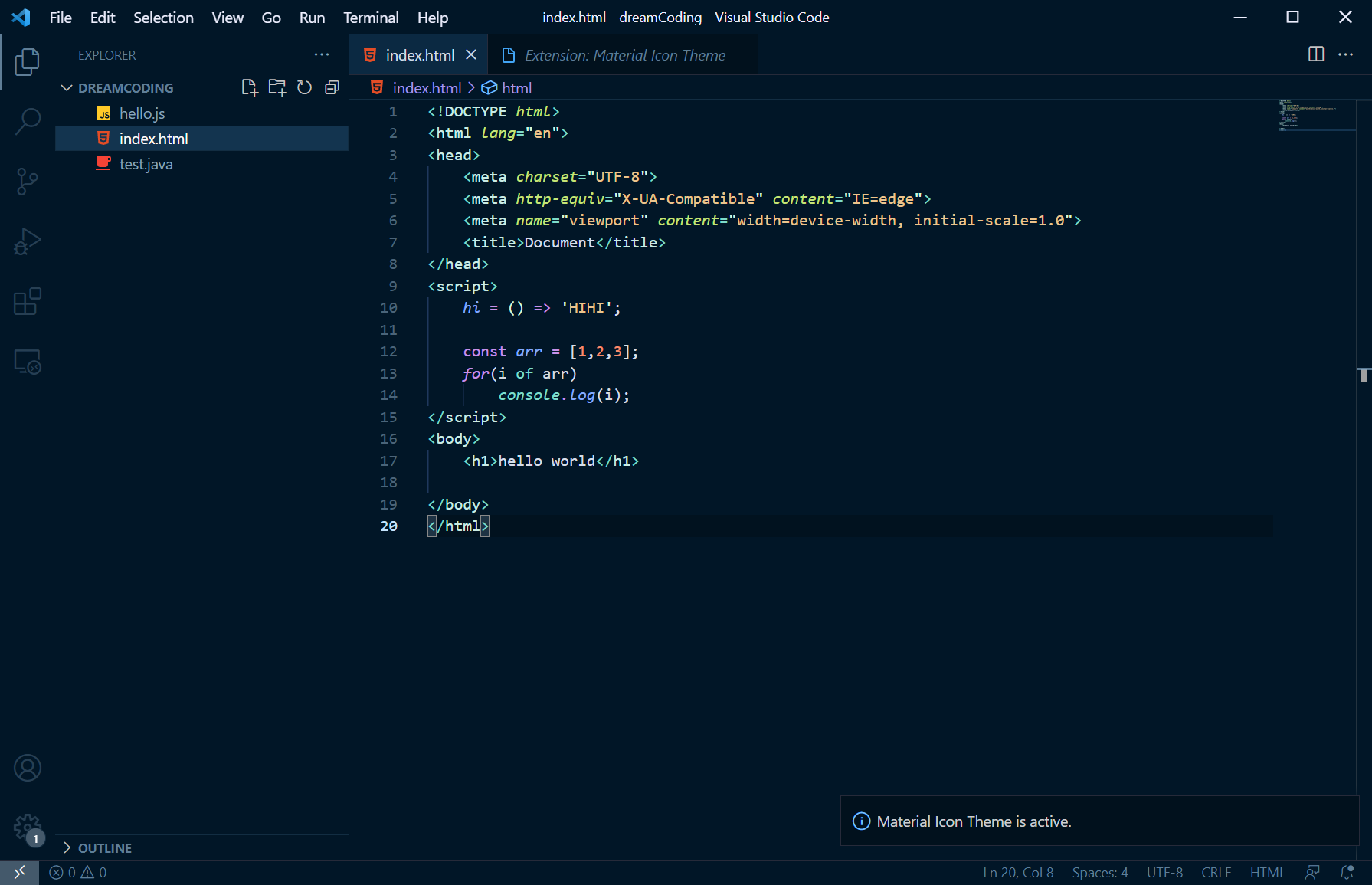Change encoding via UTF-8 status item
1372x885 pixels.
[1164, 872]
